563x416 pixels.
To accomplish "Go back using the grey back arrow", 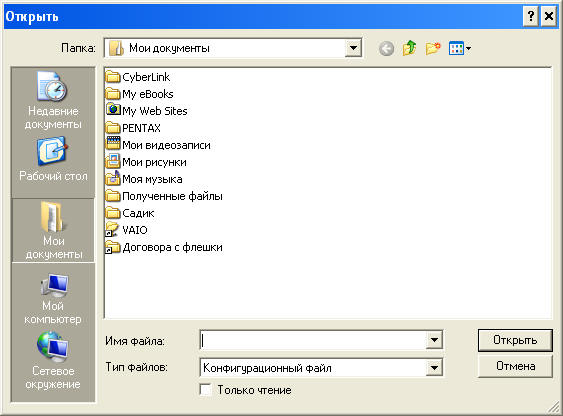I will pyautogui.click(x=386, y=48).
